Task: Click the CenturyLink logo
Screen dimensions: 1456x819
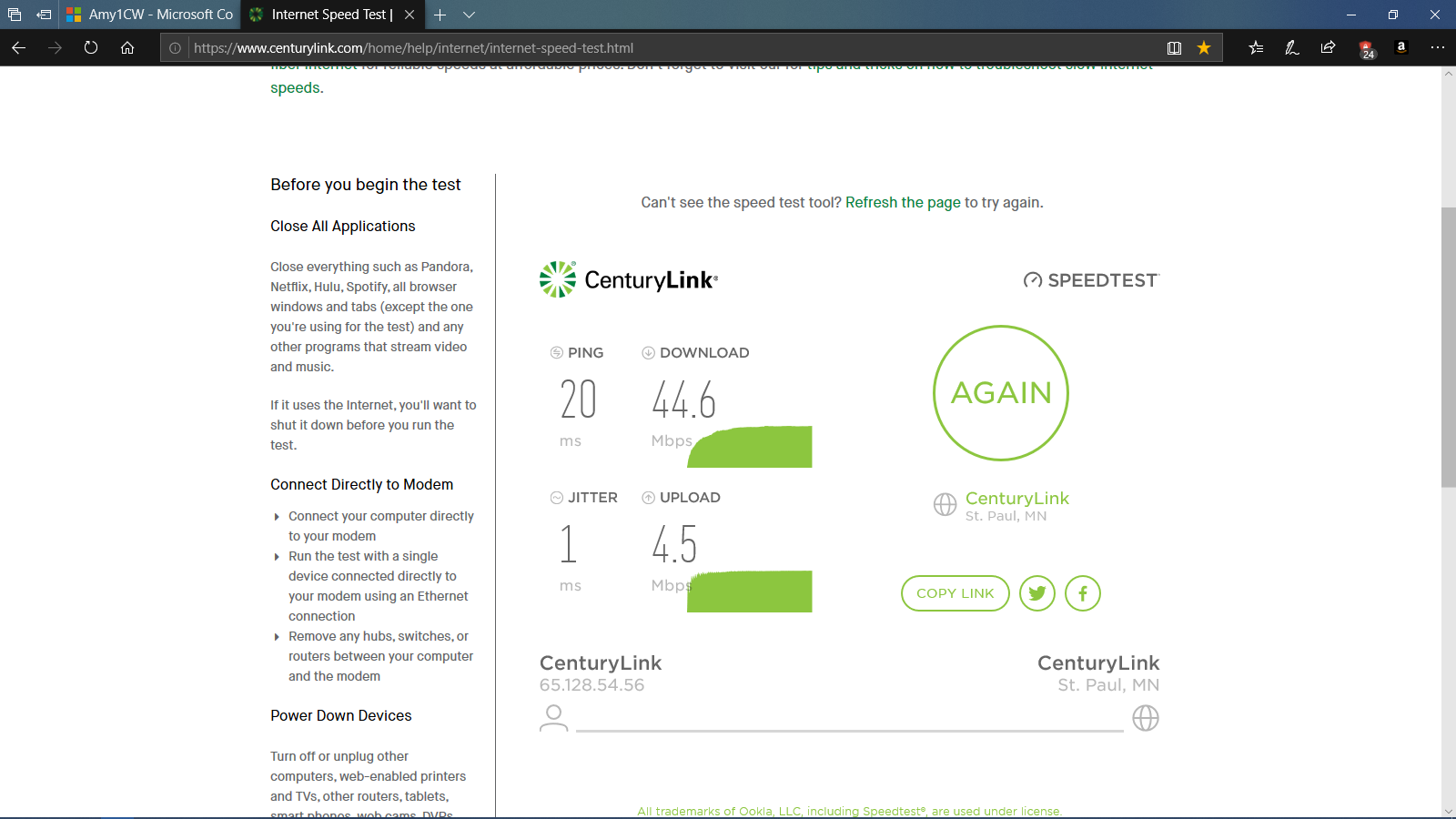Action: 629,279
